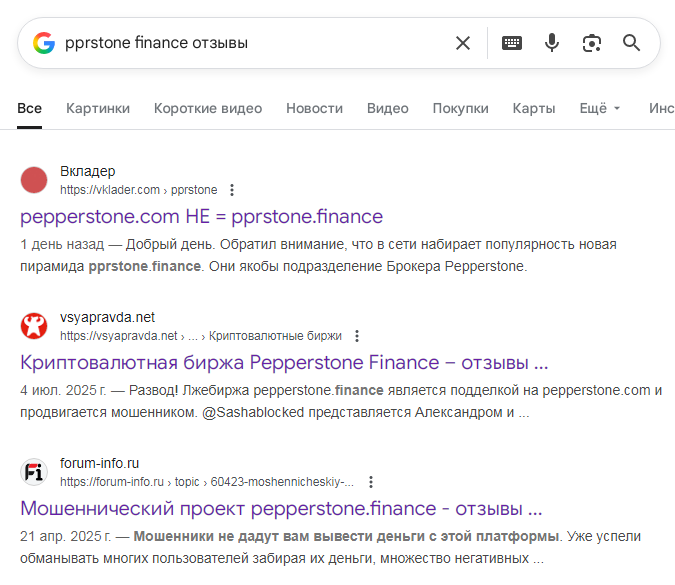675x585 pixels.
Task: Open the Карты tab
Action: (x=533, y=108)
